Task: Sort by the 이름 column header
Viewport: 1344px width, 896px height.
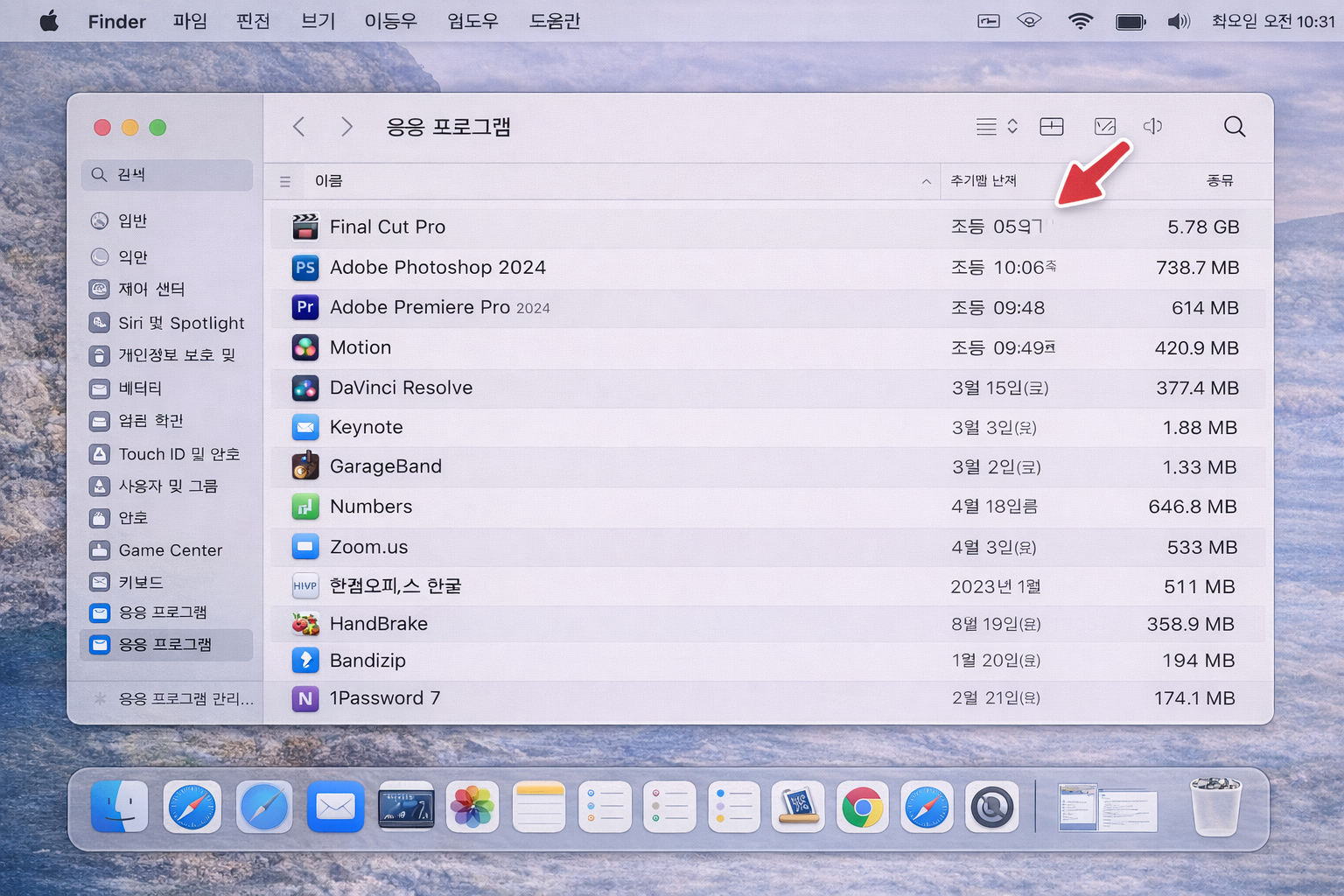Action: [328, 181]
